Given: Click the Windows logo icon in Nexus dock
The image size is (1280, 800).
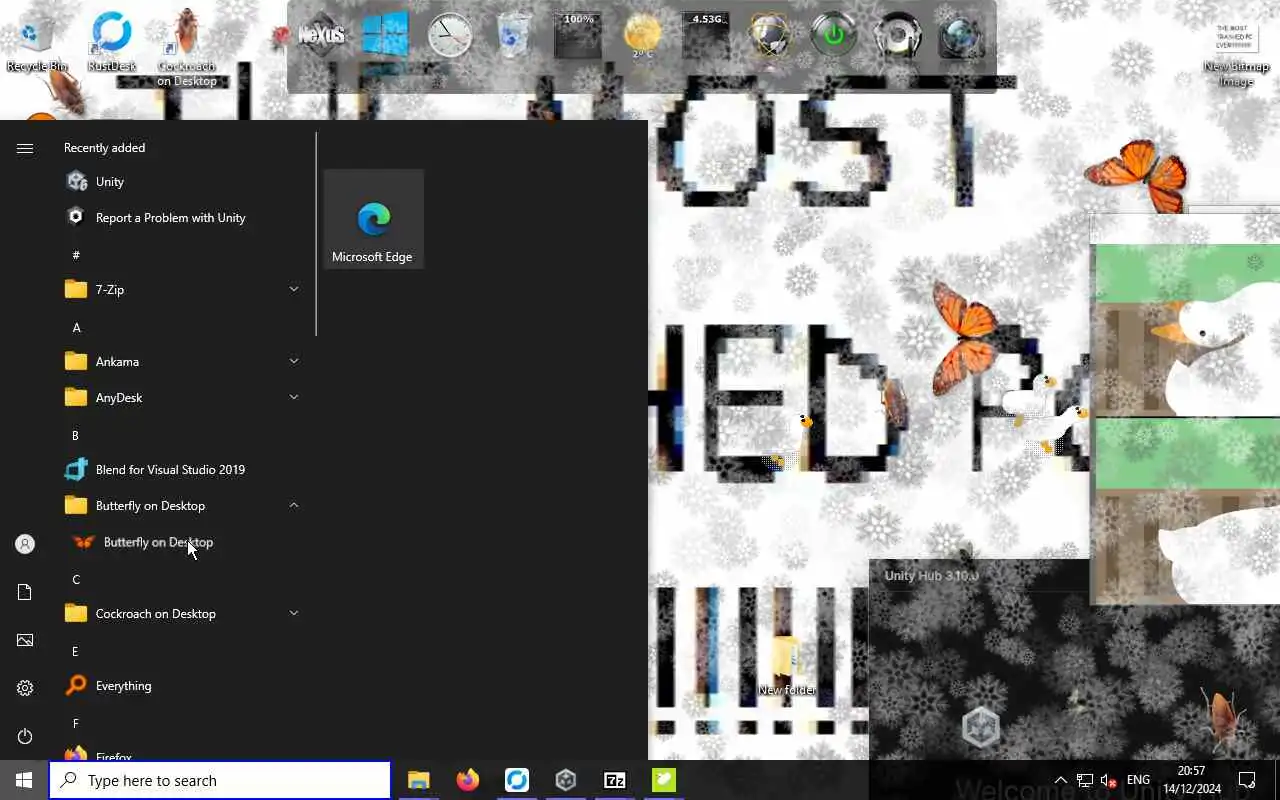Looking at the screenshot, I should tap(385, 36).
